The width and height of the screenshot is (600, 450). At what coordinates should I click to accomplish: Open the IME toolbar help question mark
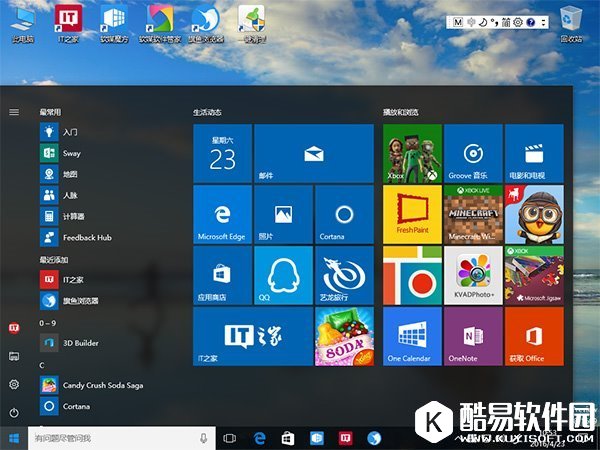pyautogui.click(x=530, y=22)
